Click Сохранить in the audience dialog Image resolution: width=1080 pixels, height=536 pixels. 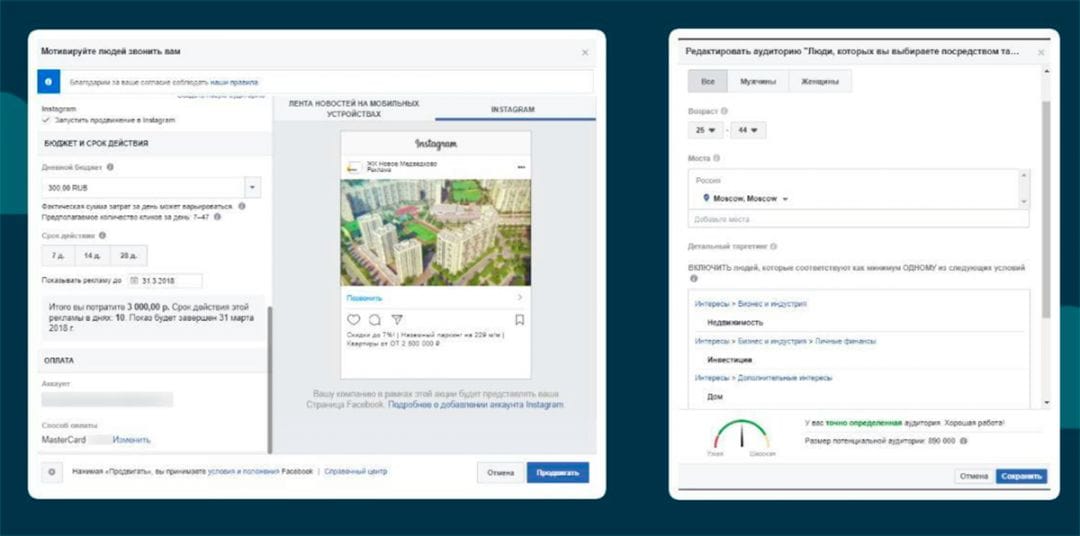1021,476
